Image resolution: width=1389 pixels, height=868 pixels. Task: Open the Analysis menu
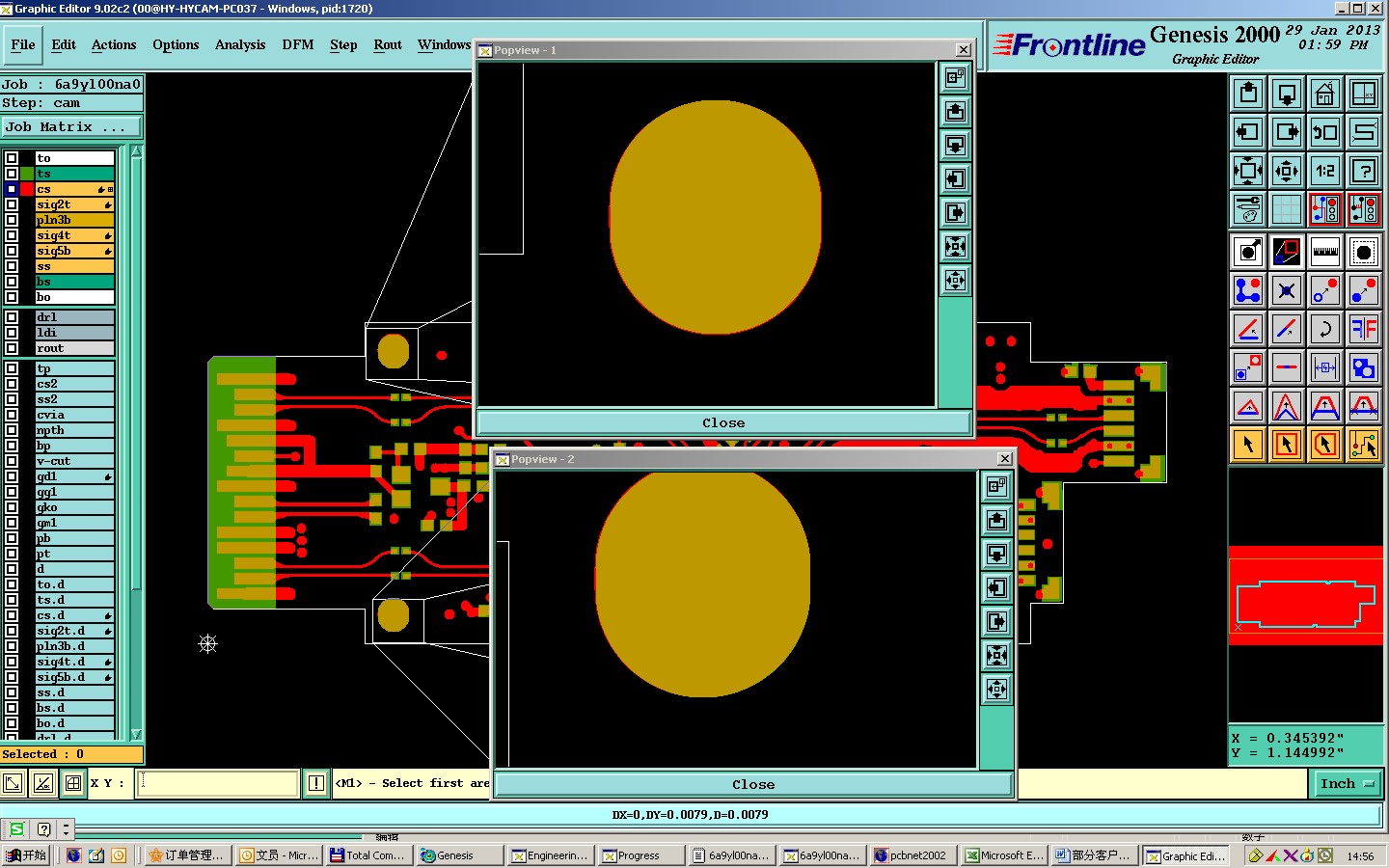point(240,44)
